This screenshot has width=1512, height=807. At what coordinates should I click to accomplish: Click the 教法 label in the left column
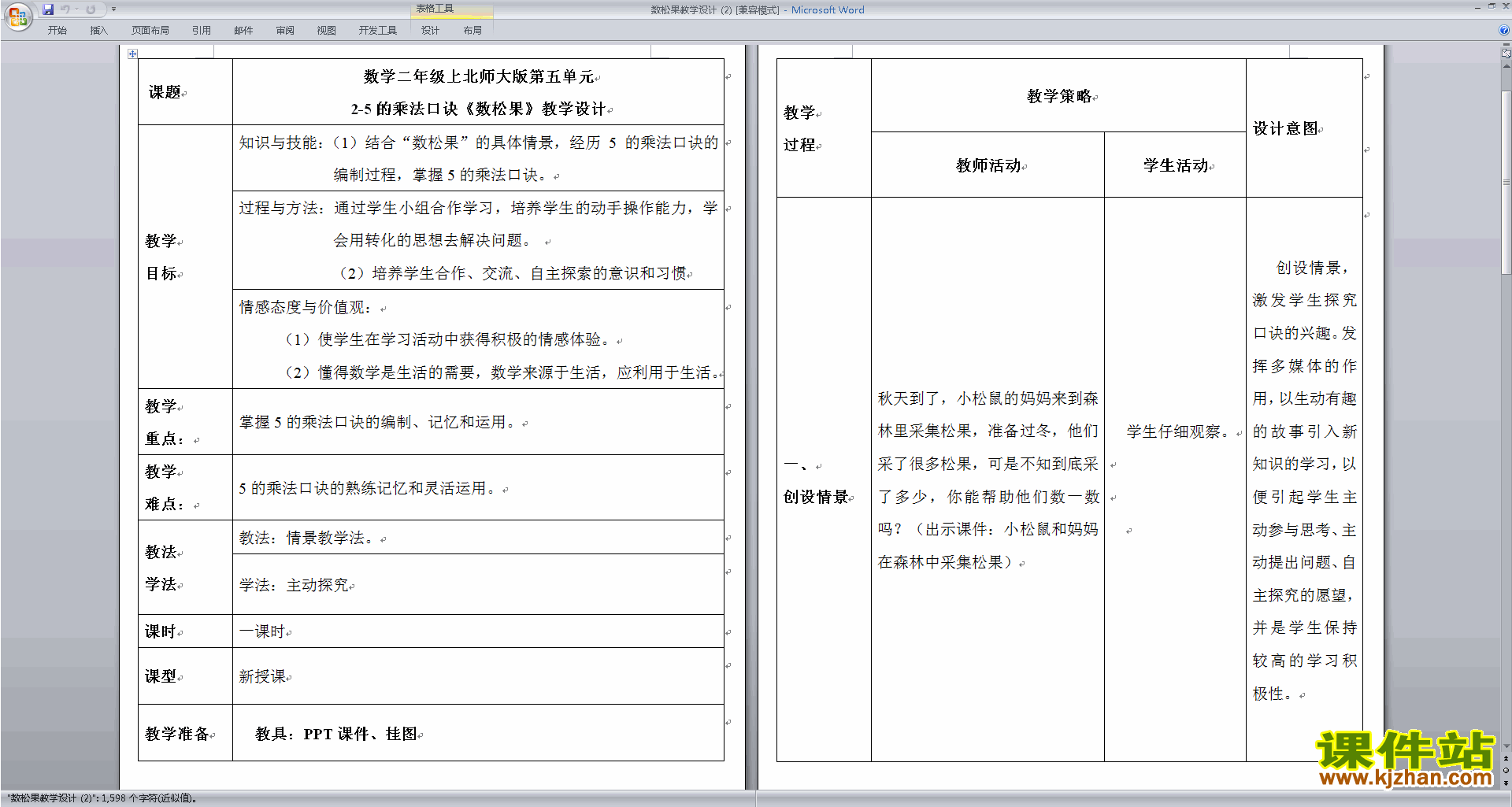tap(161, 552)
